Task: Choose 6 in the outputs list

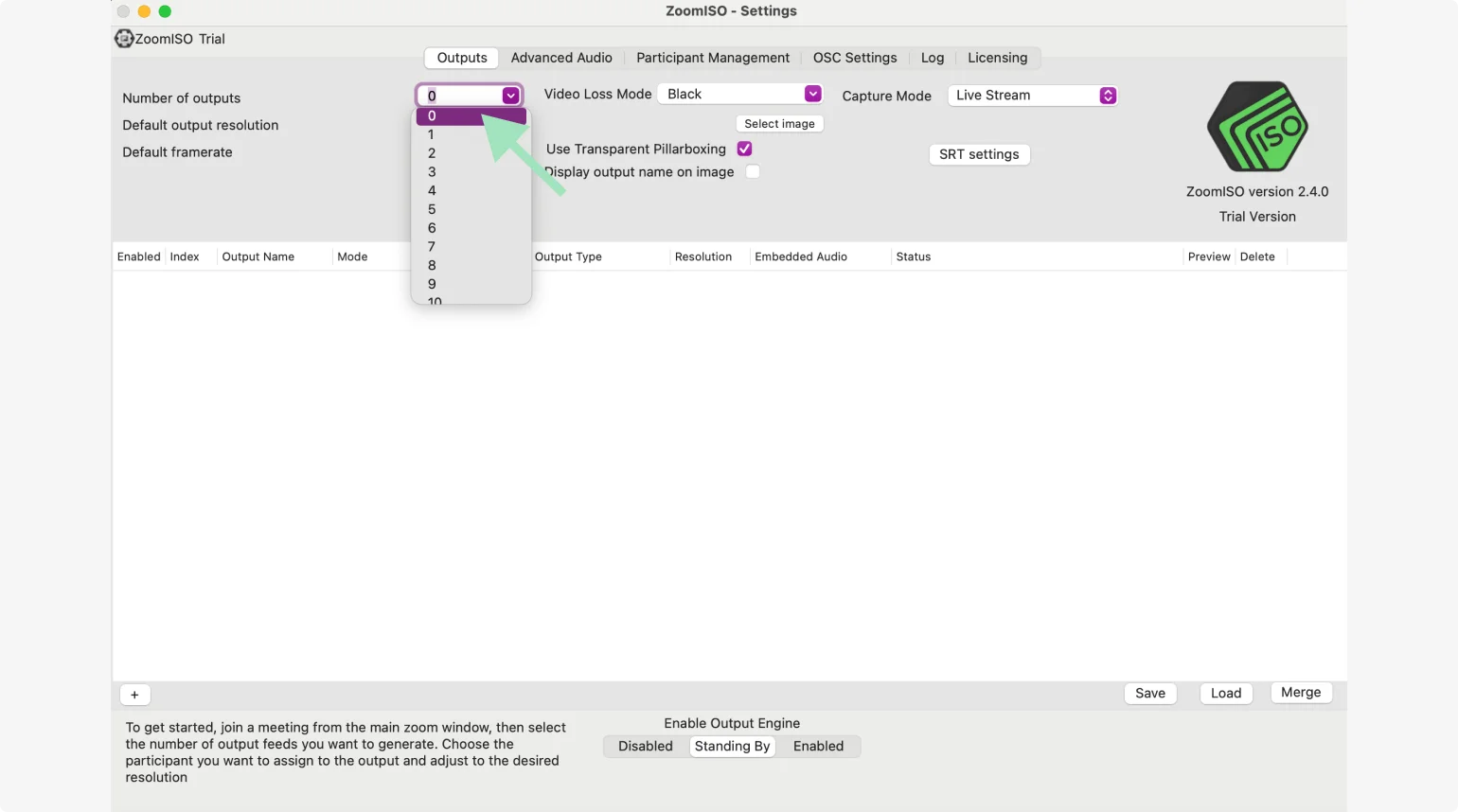Action: 471,228
